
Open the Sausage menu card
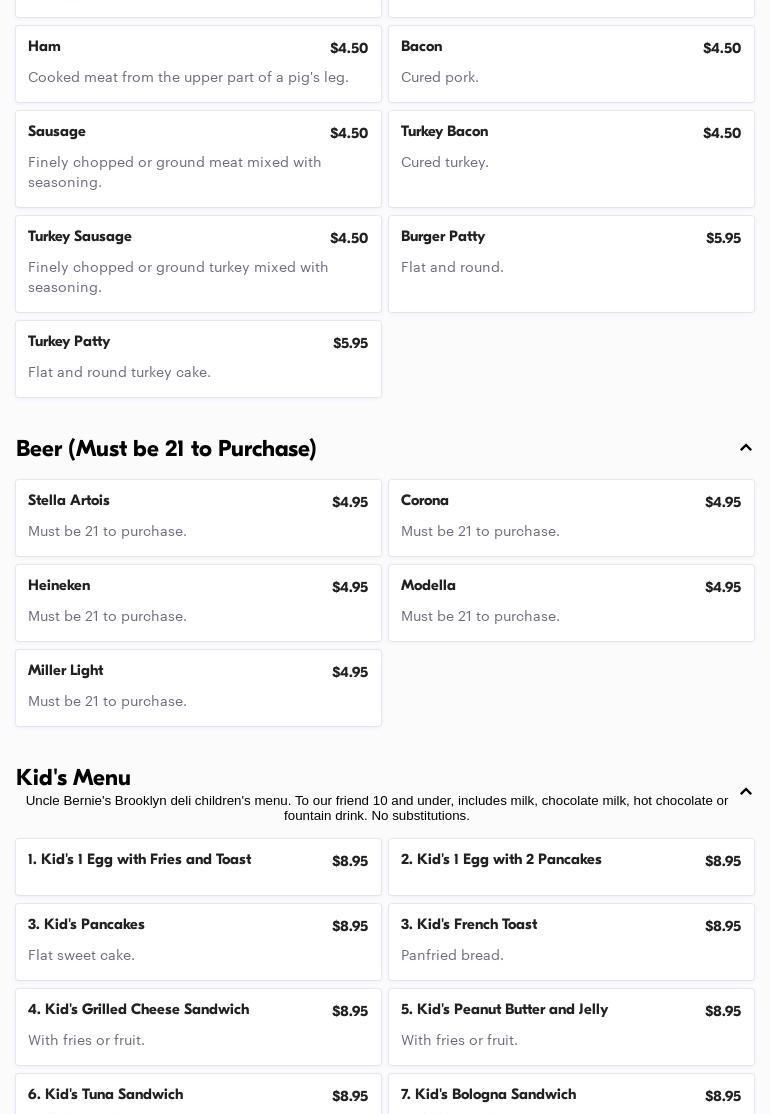coord(198,158)
